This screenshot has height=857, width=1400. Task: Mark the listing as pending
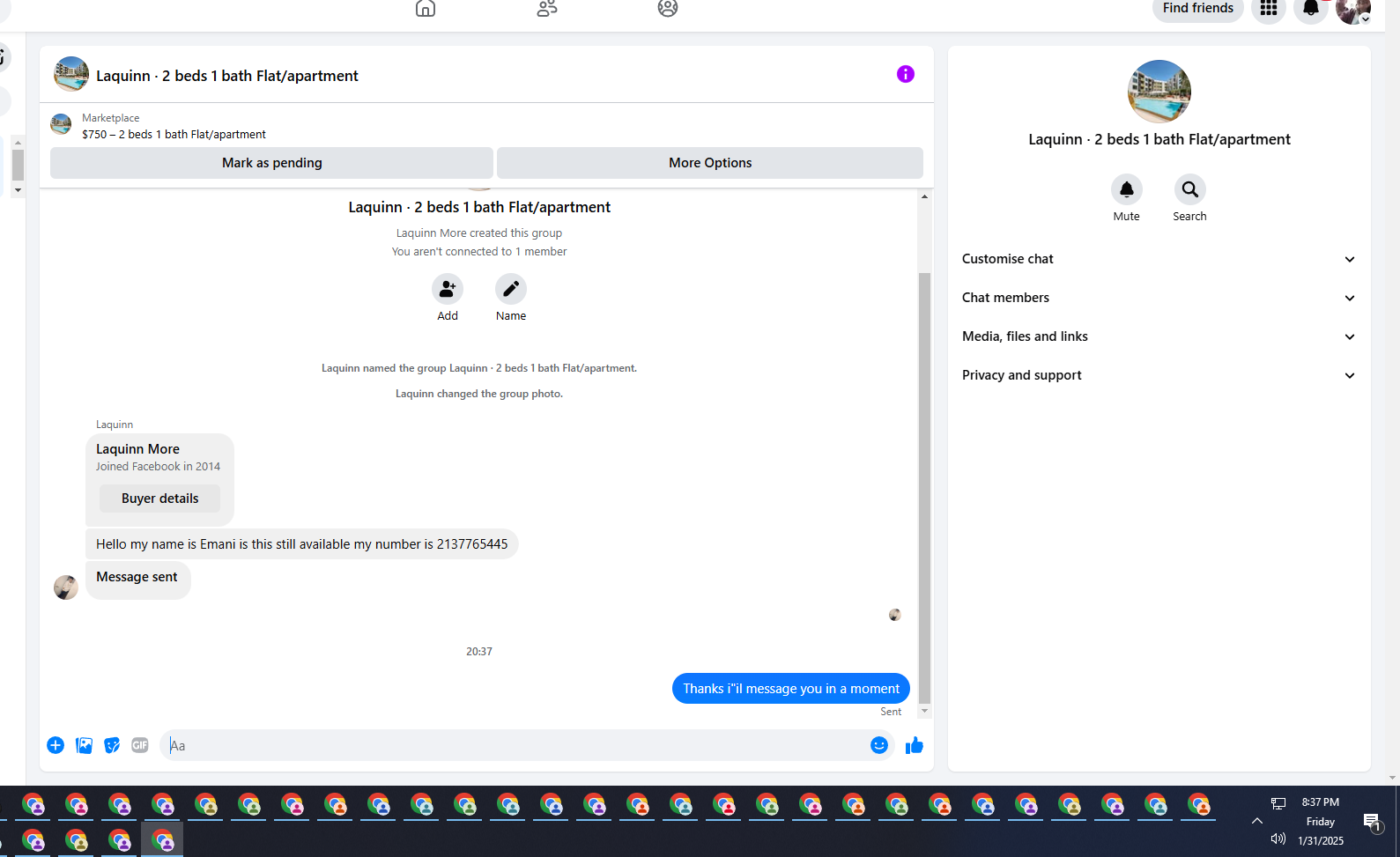pyautogui.click(x=271, y=163)
